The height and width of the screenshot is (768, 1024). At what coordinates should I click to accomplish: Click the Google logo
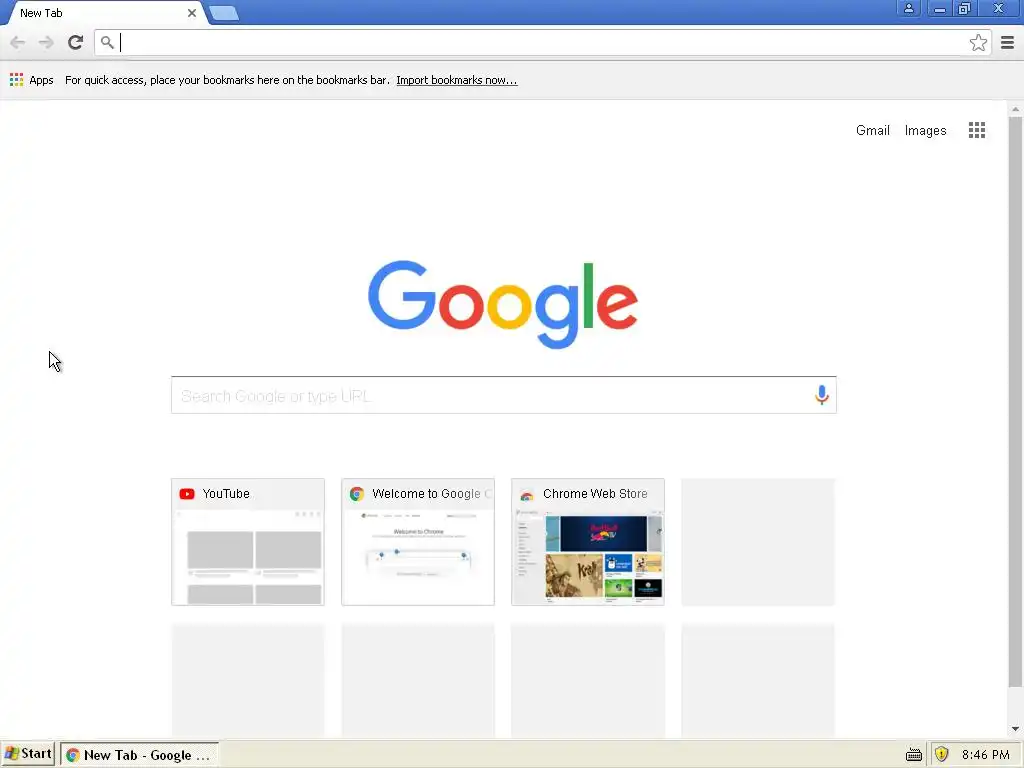[503, 304]
